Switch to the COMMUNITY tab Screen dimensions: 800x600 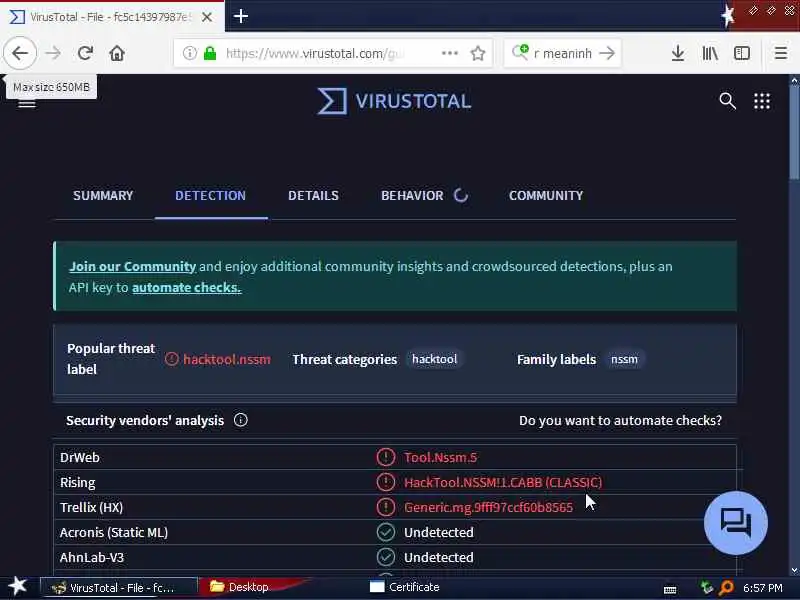[x=546, y=195]
